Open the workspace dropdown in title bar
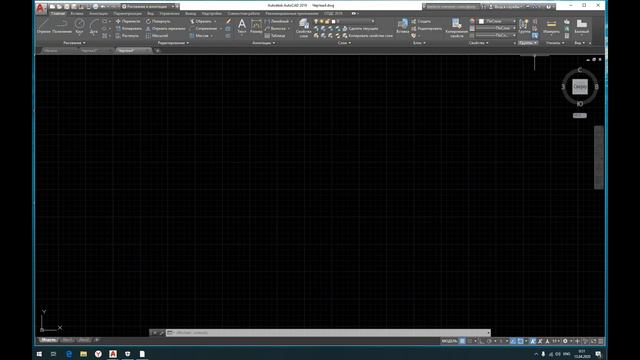Viewport: 640px width, 360px height. tap(148, 7)
